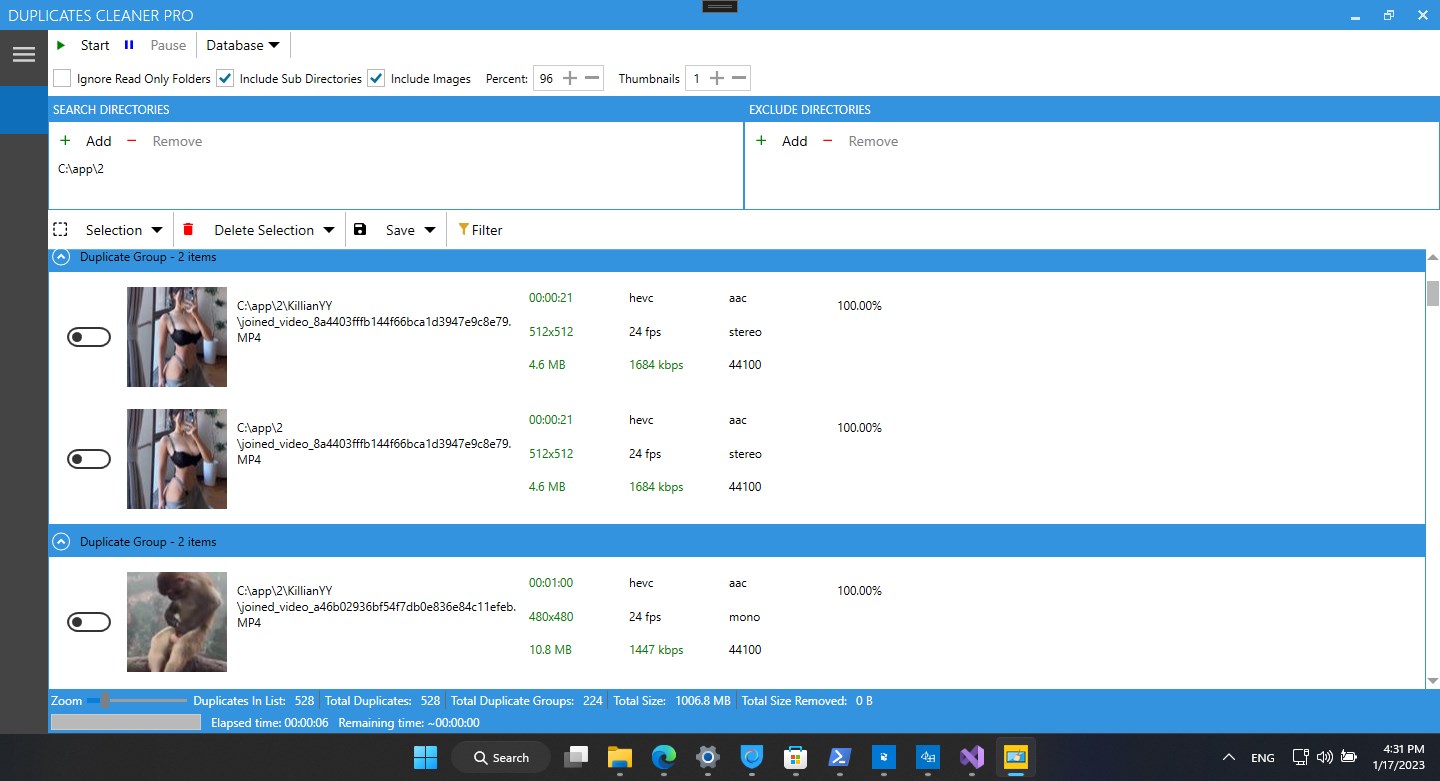Click the Thumbnails value field showing 1
The image size is (1440, 781).
click(x=696, y=78)
